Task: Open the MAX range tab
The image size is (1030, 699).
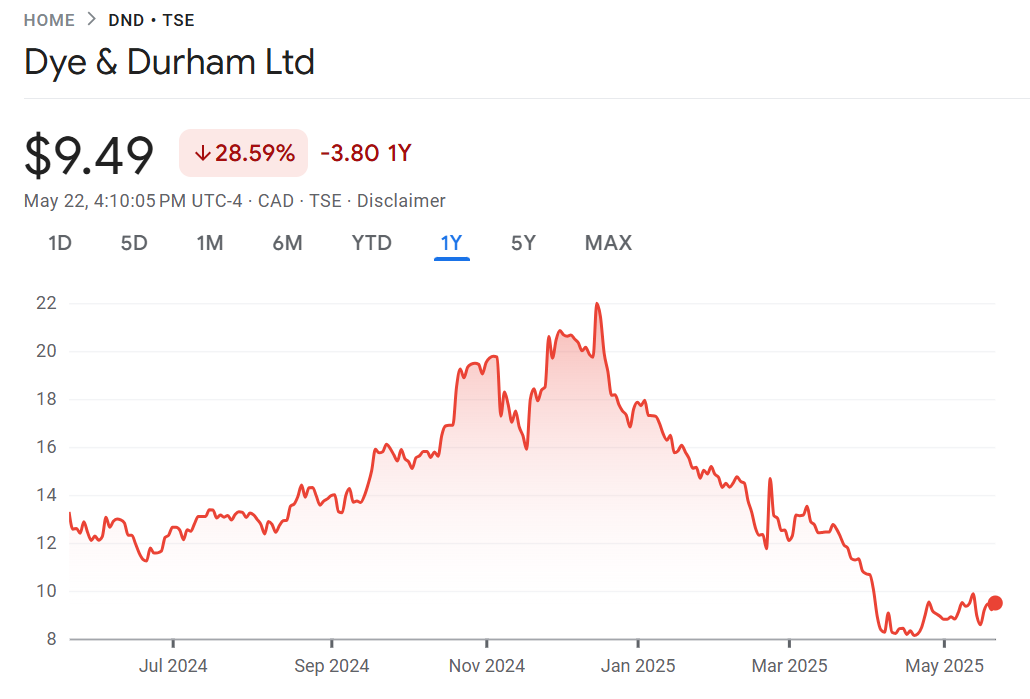Action: coord(608,243)
